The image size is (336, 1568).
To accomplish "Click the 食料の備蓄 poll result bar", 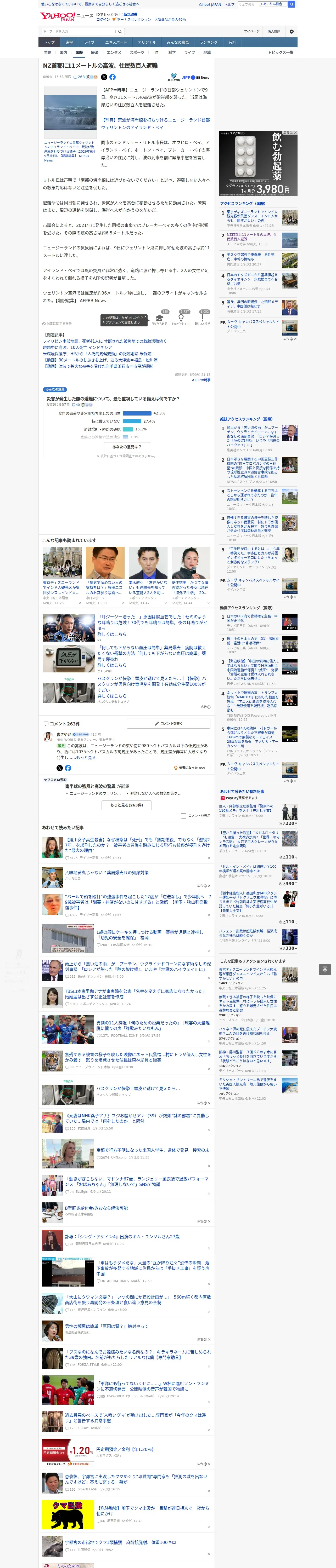I will pos(137,413).
